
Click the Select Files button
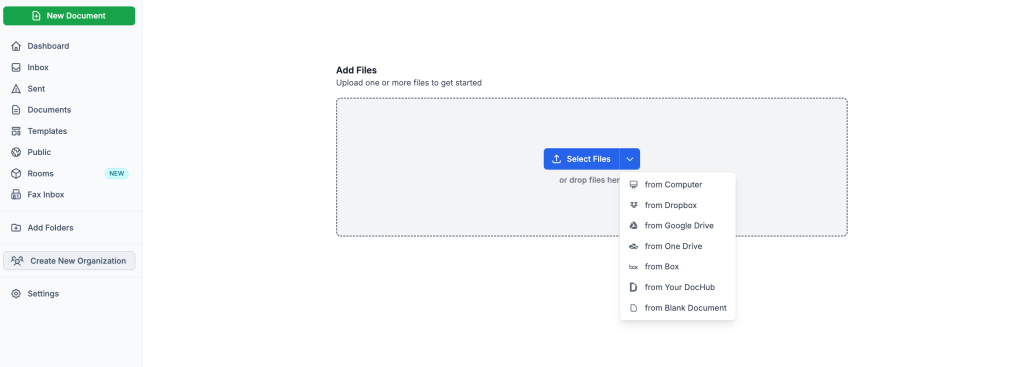(581, 159)
